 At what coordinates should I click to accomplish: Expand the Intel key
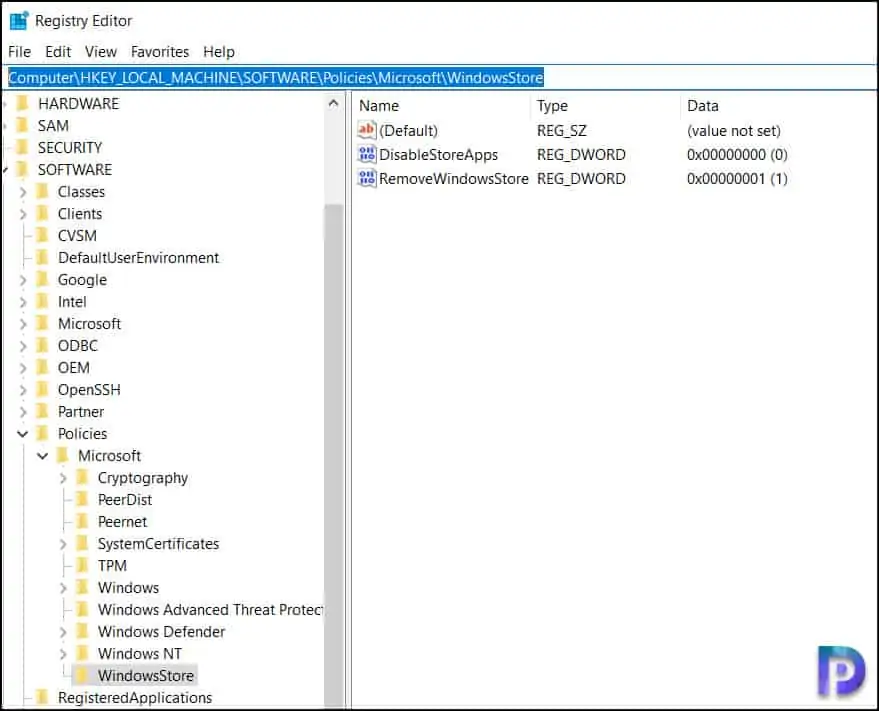point(23,302)
